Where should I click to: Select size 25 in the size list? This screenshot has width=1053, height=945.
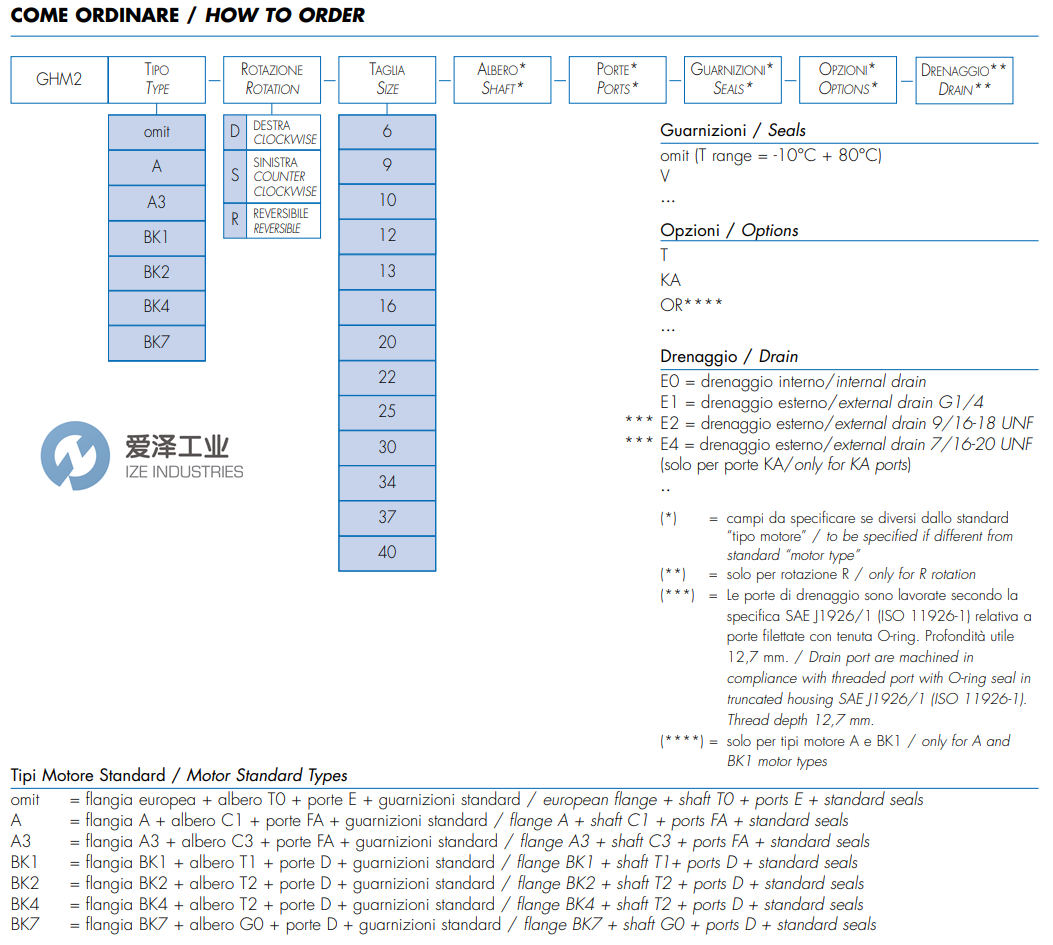tap(387, 412)
